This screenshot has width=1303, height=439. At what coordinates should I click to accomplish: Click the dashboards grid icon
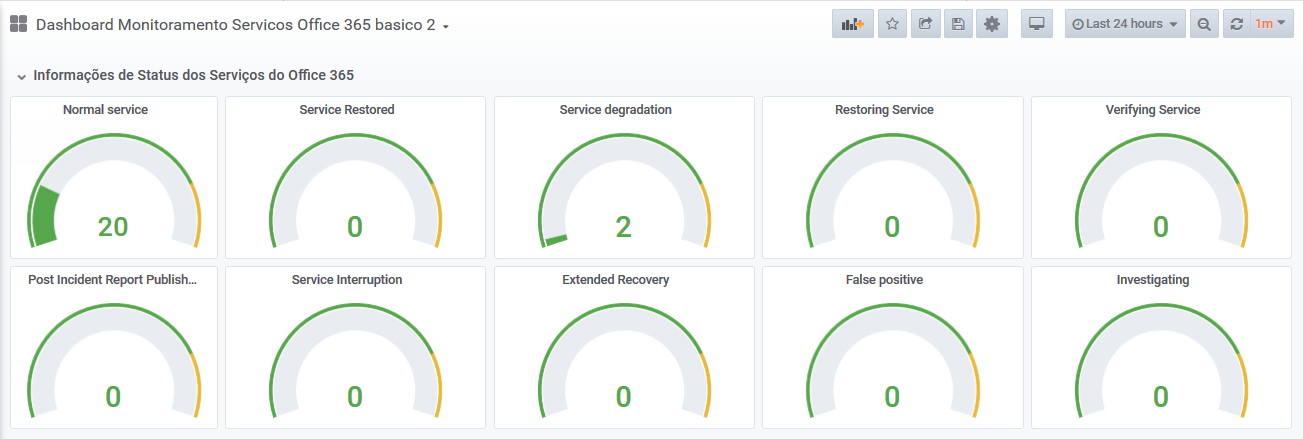point(18,24)
